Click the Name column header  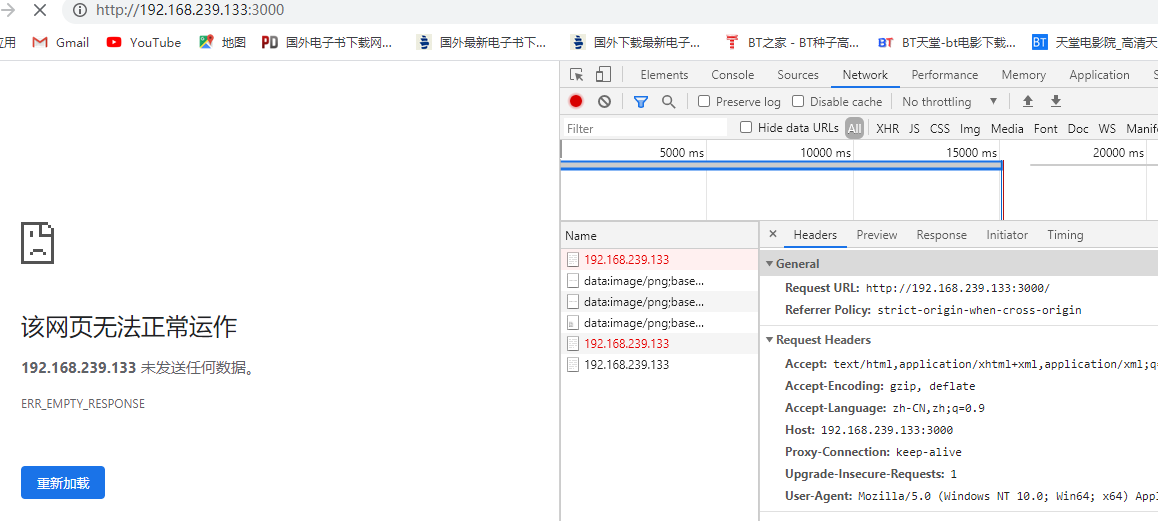pos(659,236)
